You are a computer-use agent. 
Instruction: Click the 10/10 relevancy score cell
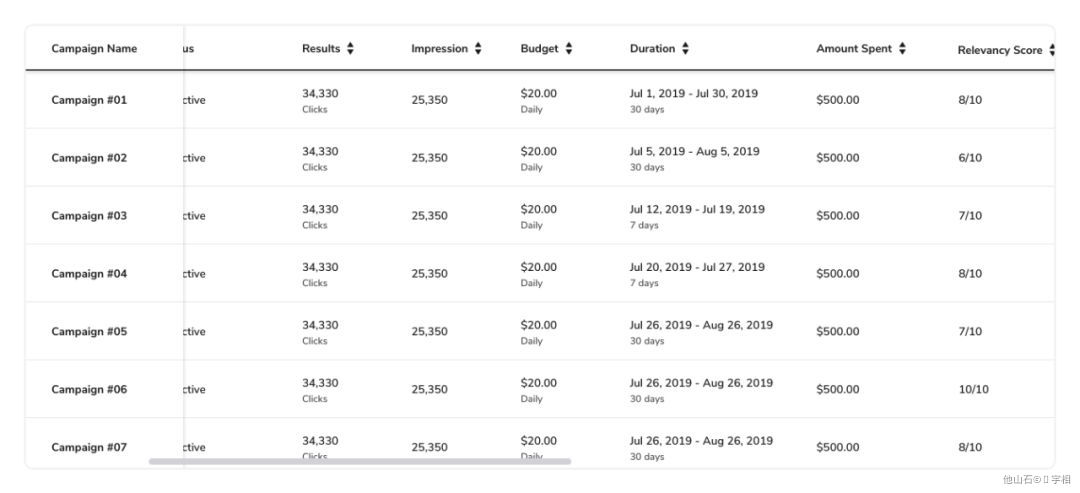point(973,389)
